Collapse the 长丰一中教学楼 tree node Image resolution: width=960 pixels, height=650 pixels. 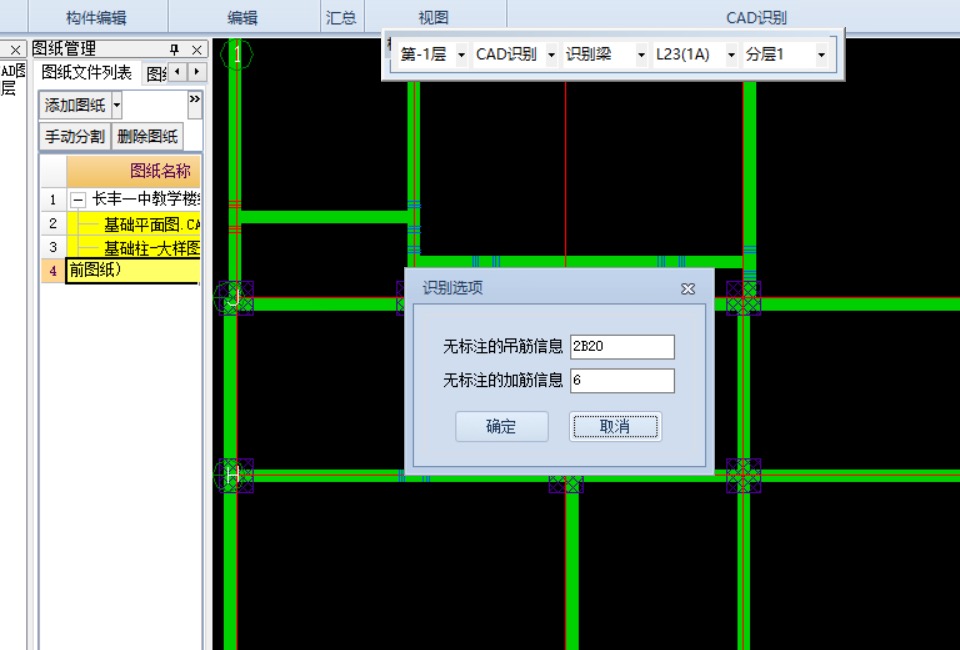coord(78,200)
